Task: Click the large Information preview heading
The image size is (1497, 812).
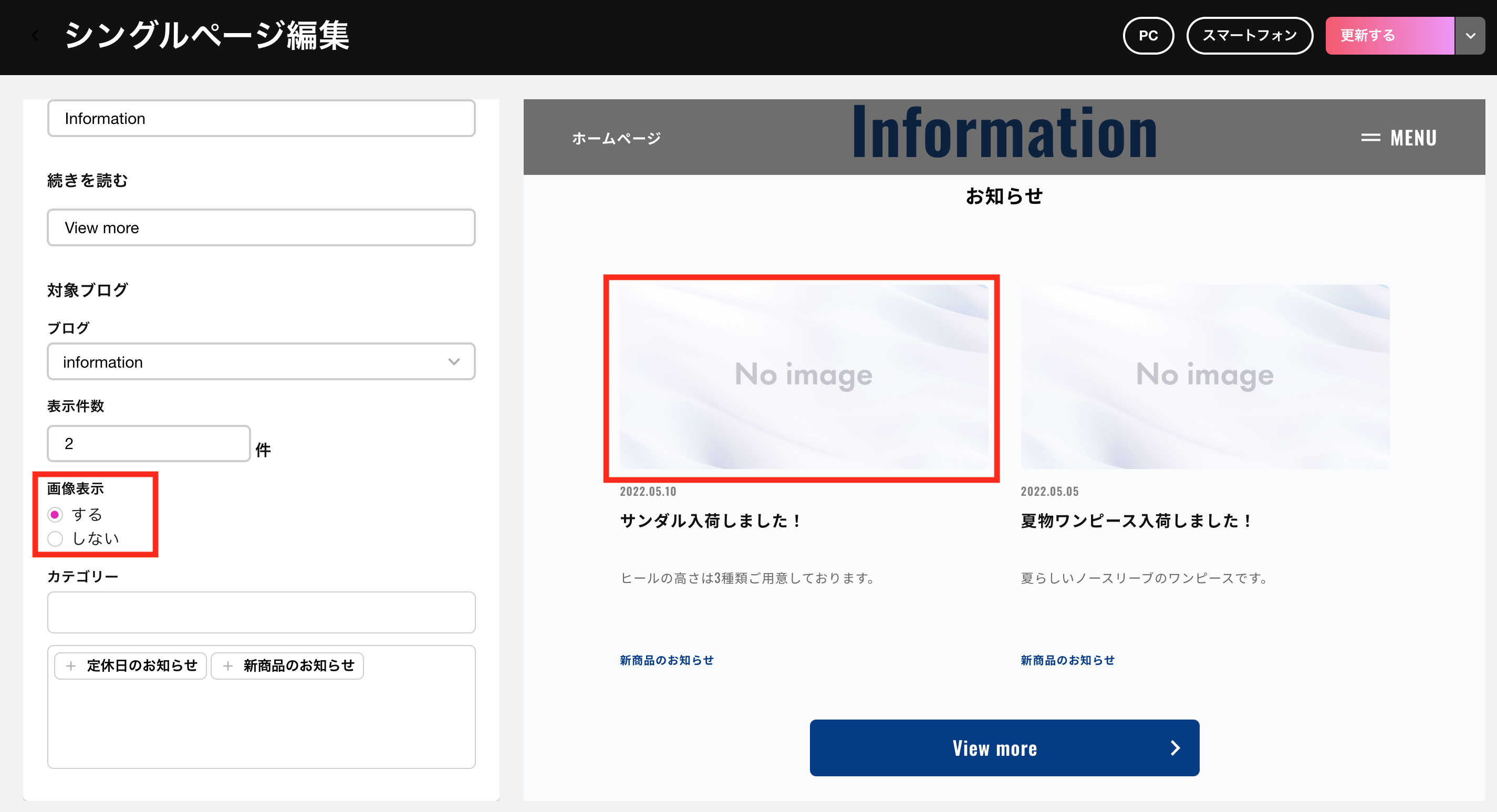Action: coord(1004,132)
